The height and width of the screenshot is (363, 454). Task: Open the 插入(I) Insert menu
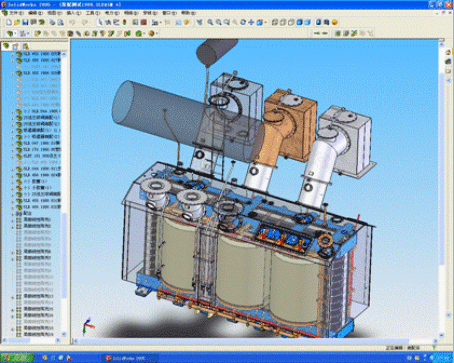point(74,13)
